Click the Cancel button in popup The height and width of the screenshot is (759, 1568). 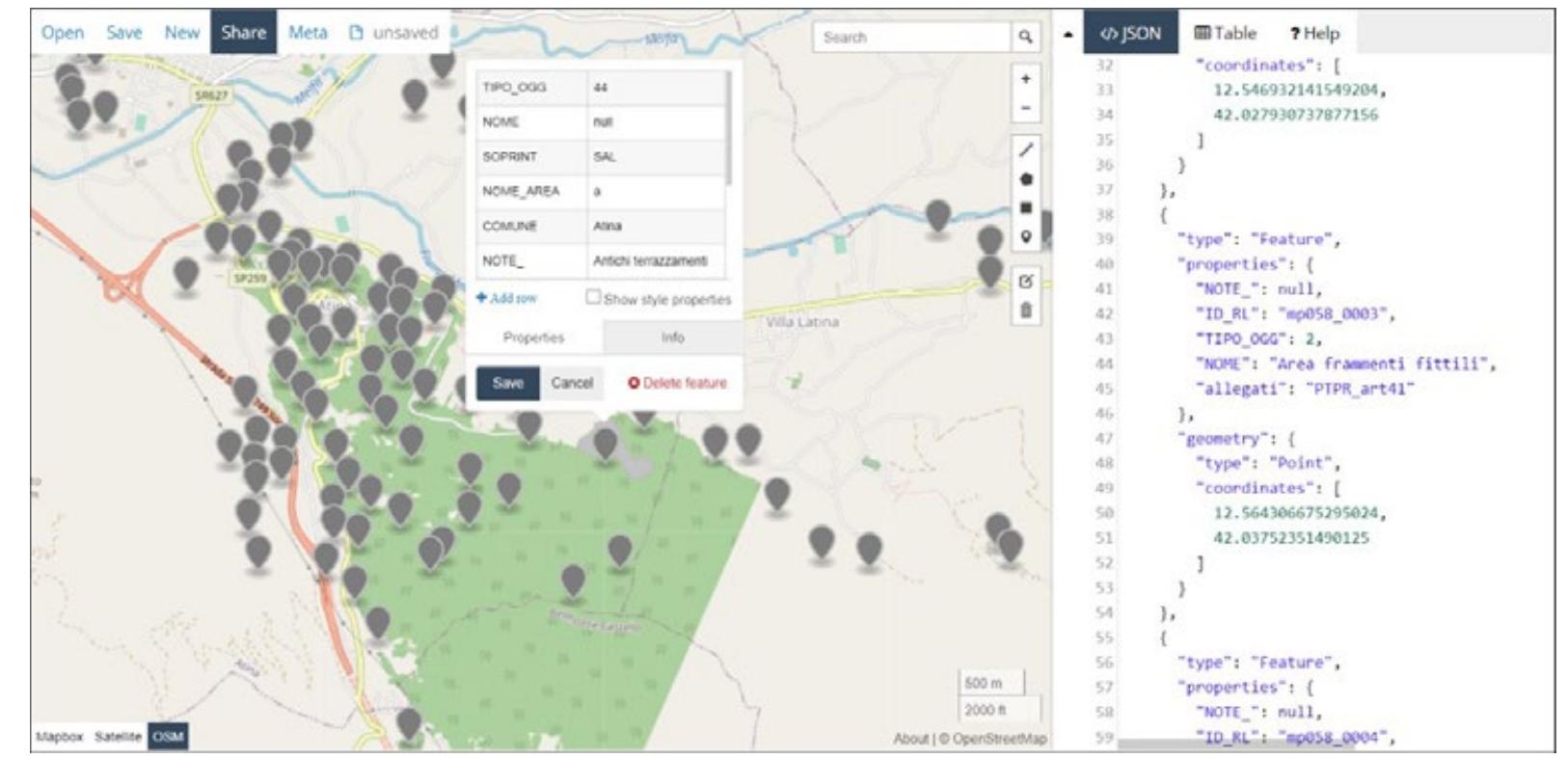coord(572,383)
